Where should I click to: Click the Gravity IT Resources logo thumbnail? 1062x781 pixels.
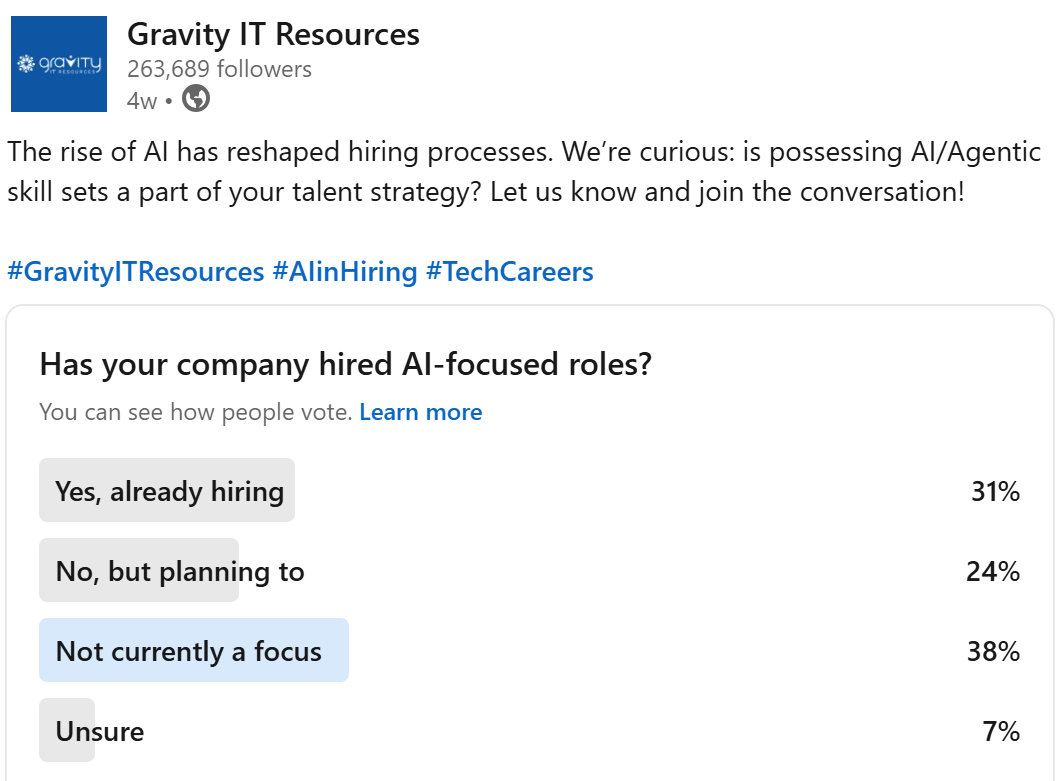point(59,64)
